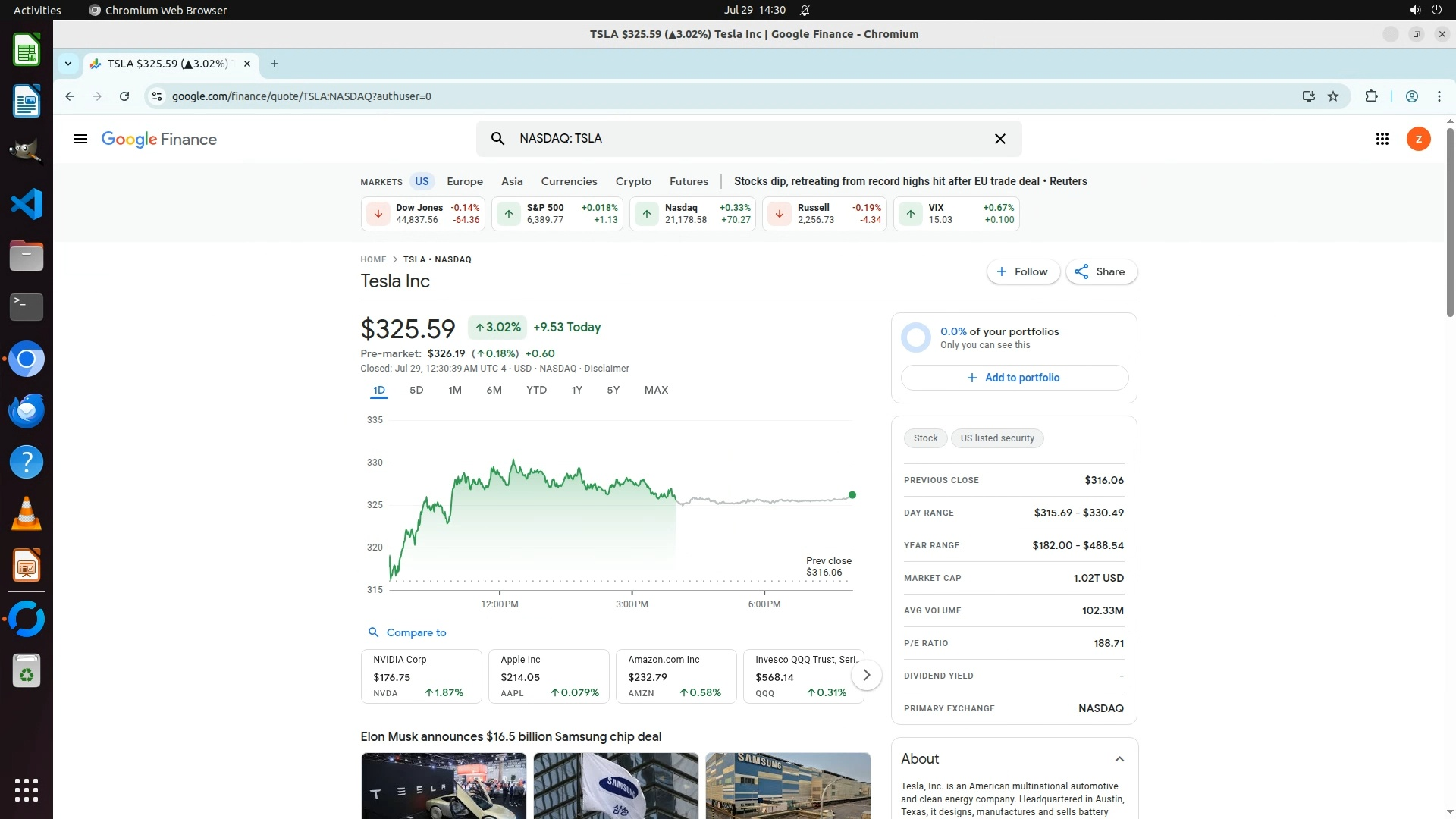This screenshot has width=1456, height=819.
Task: Show next comparison stocks with arrow
Action: (x=866, y=675)
